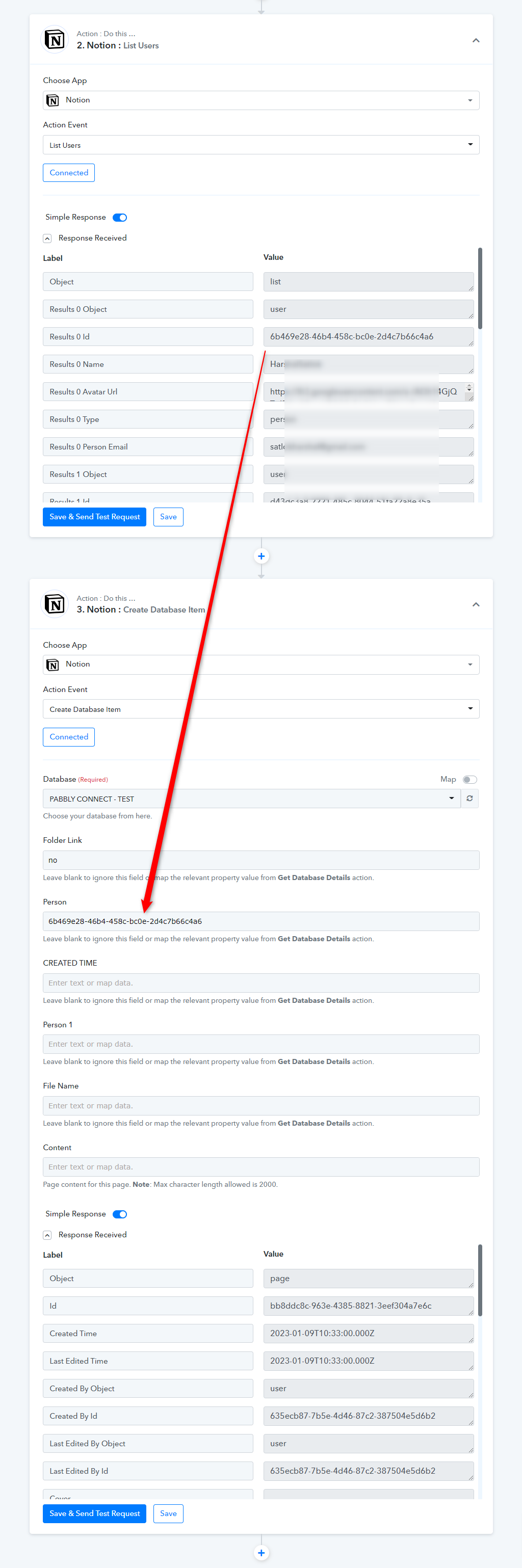This screenshot has width=522, height=1568.
Task: Click the step 2 response scrollbar
Action: click(x=480, y=288)
